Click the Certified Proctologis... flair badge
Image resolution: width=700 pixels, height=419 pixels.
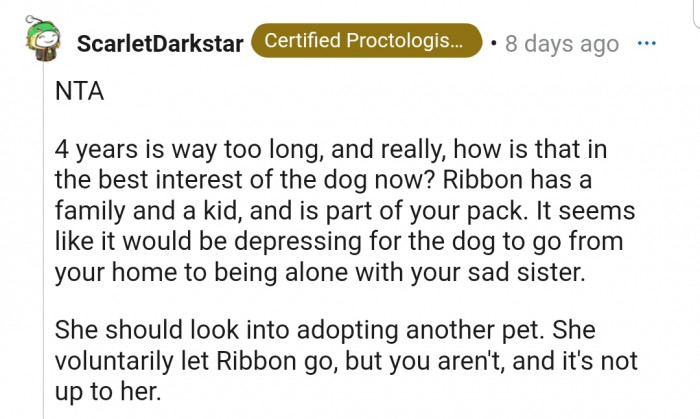(366, 42)
